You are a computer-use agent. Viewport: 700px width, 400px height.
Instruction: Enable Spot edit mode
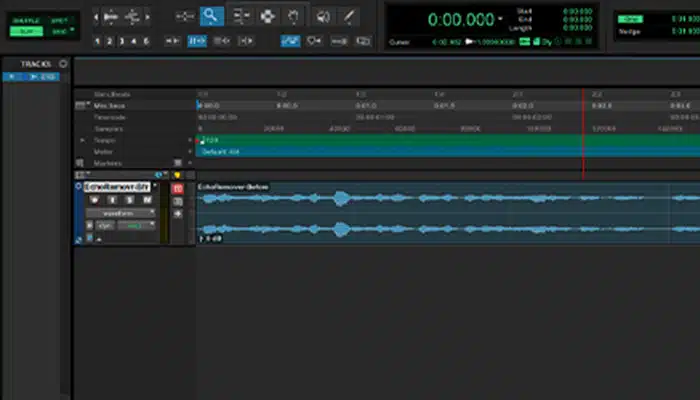pos(59,21)
